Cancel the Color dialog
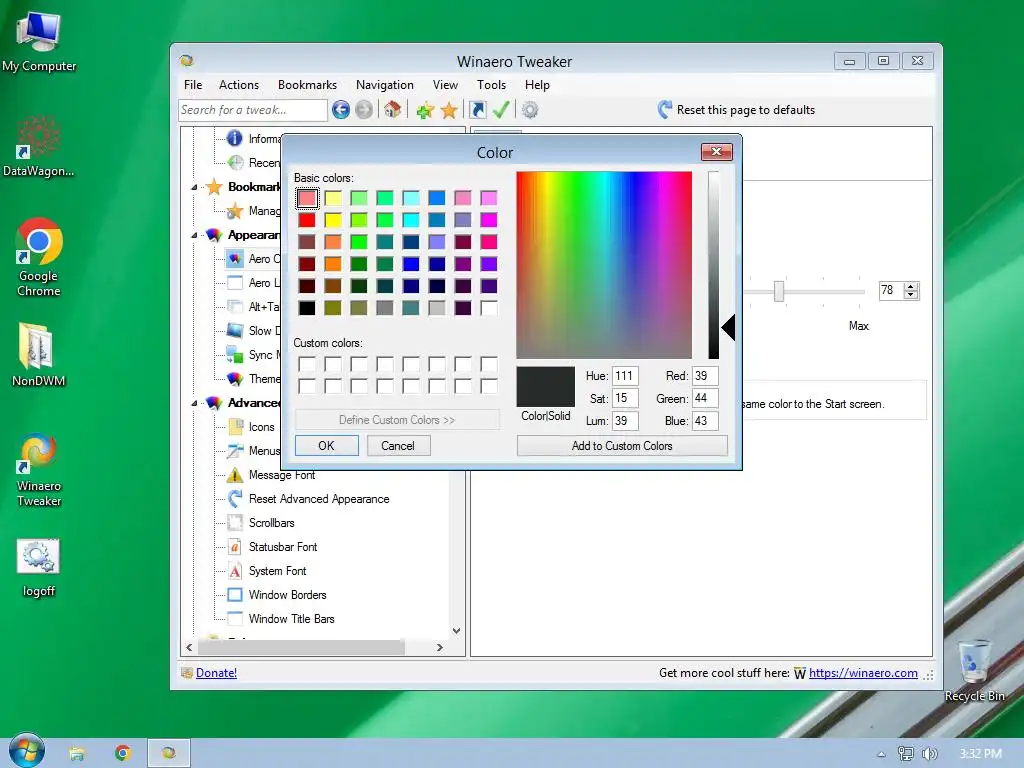 point(398,445)
